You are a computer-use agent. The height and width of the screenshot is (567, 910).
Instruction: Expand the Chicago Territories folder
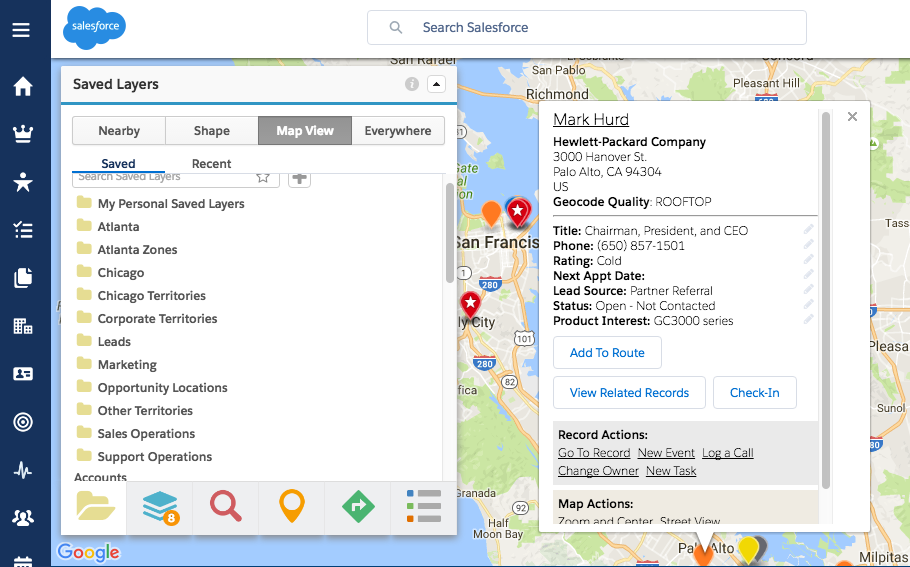pyautogui.click(x=142, y=295)
